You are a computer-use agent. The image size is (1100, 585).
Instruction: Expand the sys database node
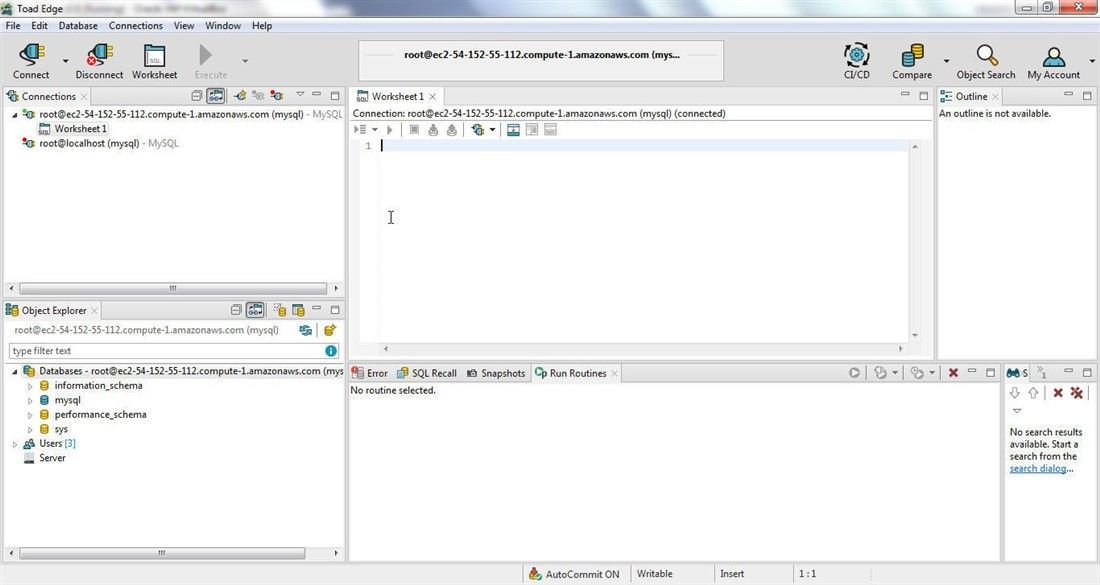tap(30, 429)
